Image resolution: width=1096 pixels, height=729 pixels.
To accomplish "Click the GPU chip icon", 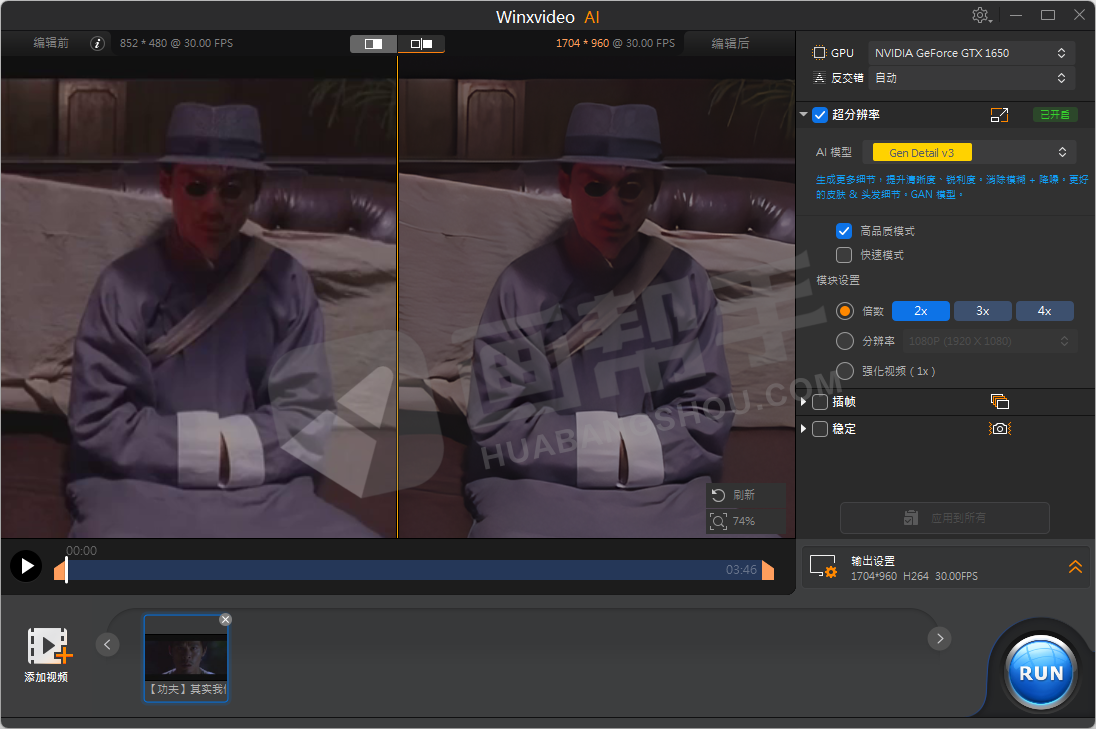I will point(819,53).
